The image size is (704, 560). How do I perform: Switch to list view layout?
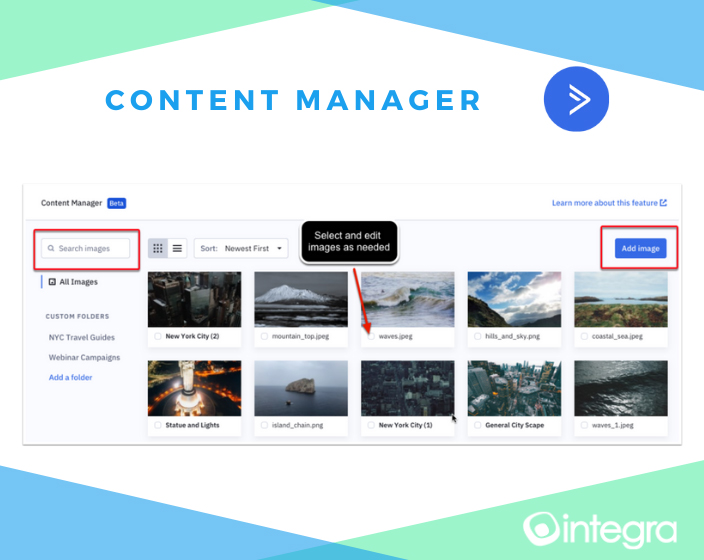[177, 248]
